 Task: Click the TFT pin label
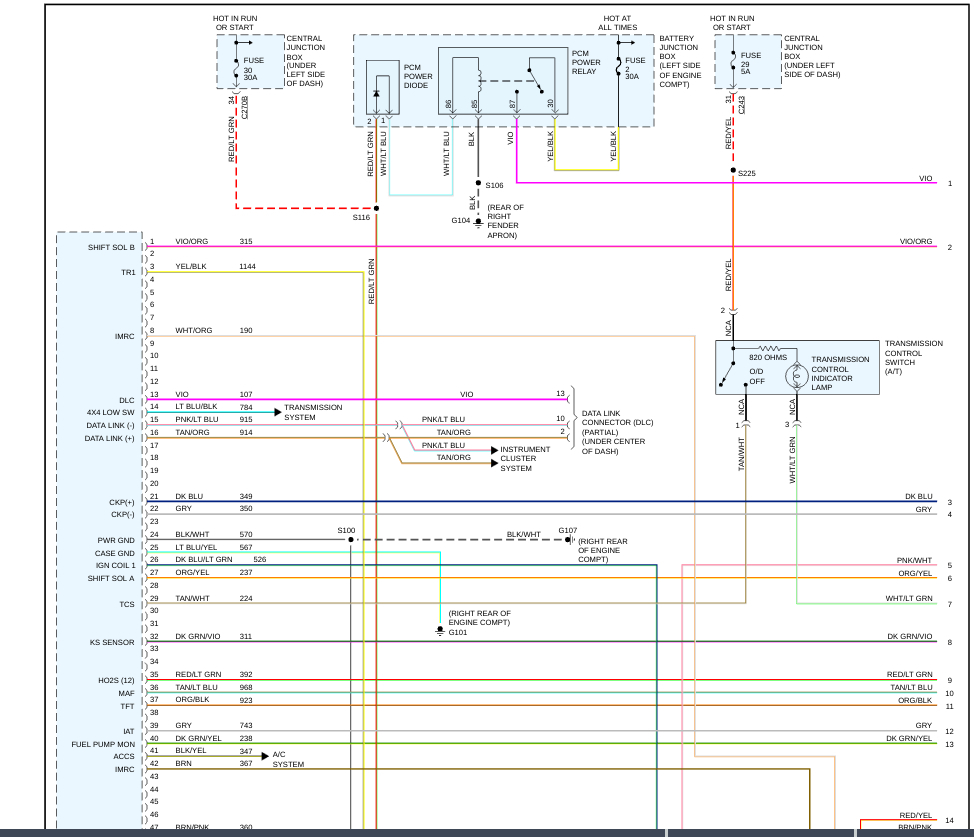pos(127,707)
